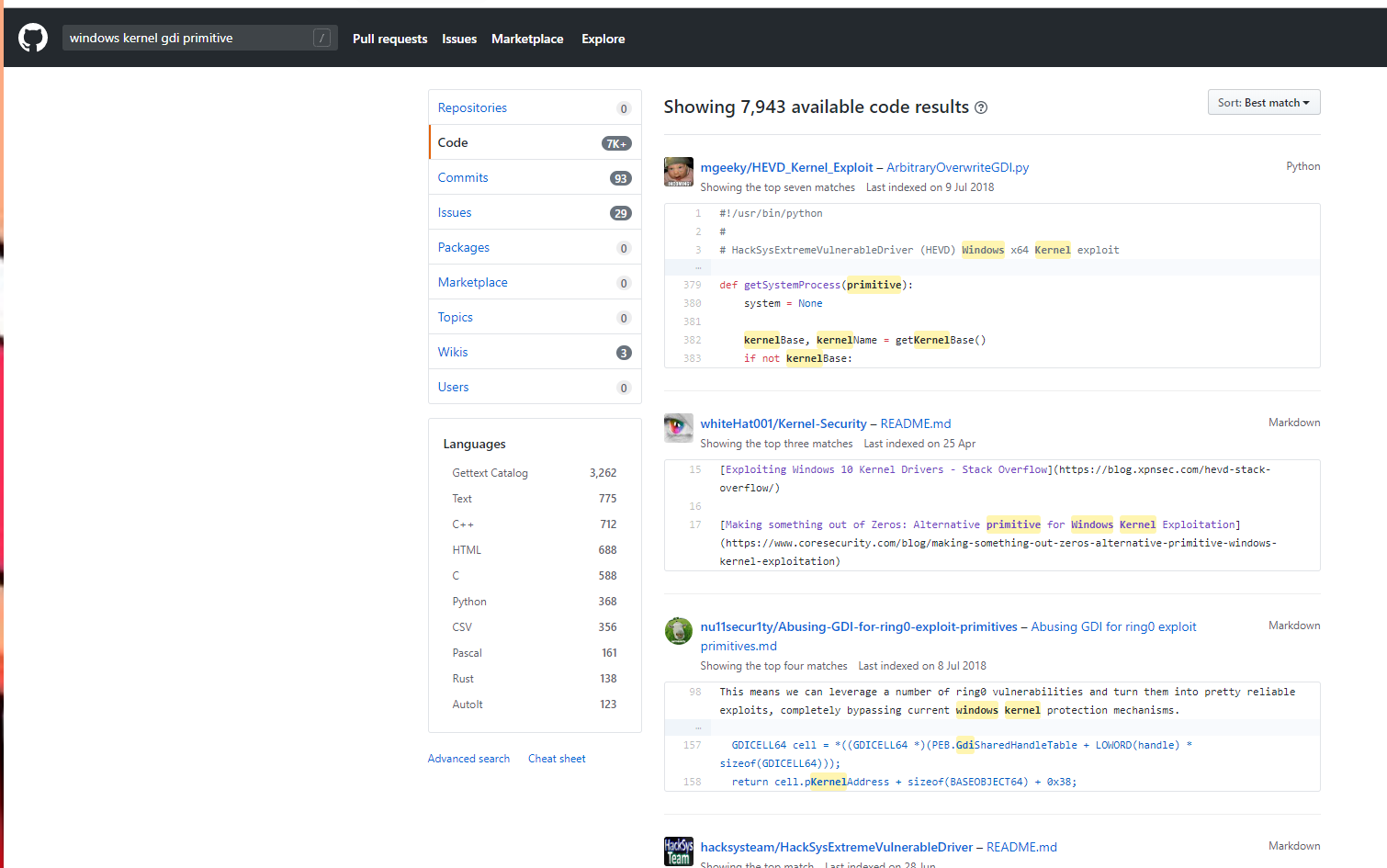
Task: Expand collapsed lines in Abusing GDI snippet
Action: (x=698, y=727)
